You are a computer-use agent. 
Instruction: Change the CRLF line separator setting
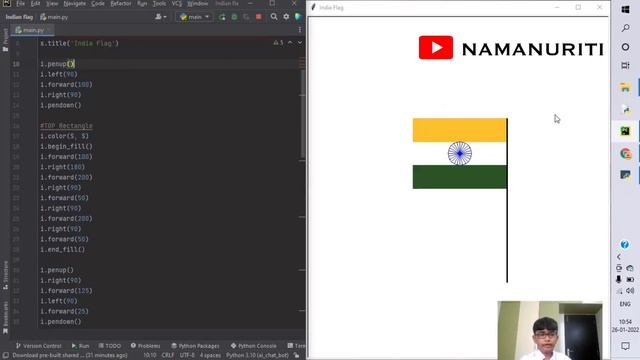168,356
